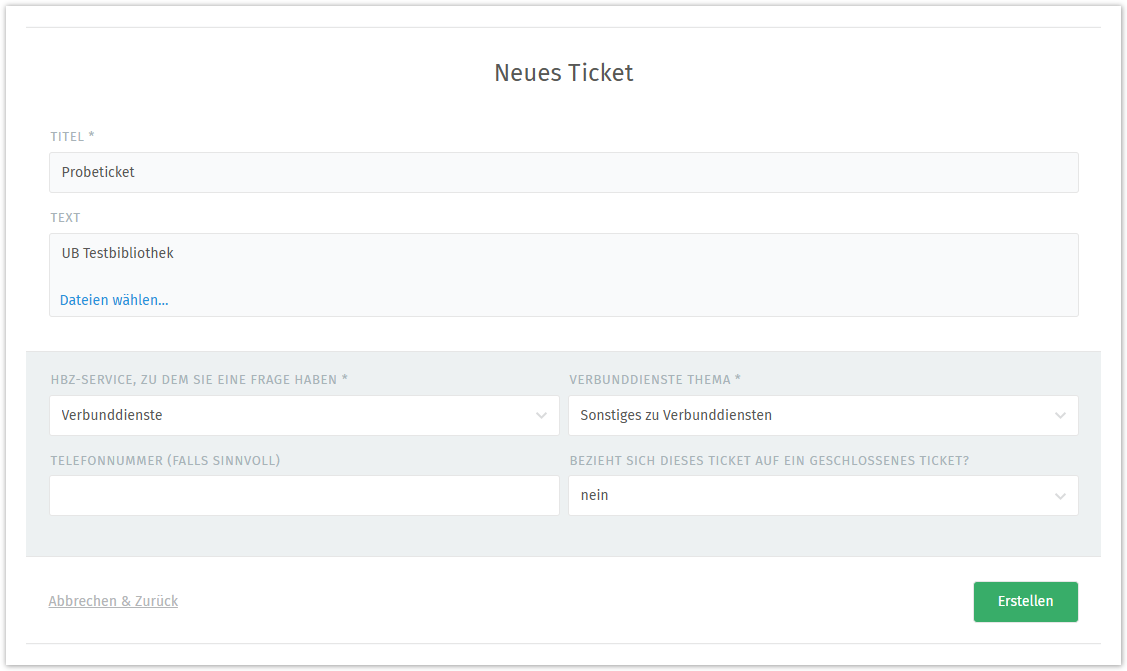Click the chevron beside "Sonstiges zu Verbunddiensten"

coord(1060,415)
